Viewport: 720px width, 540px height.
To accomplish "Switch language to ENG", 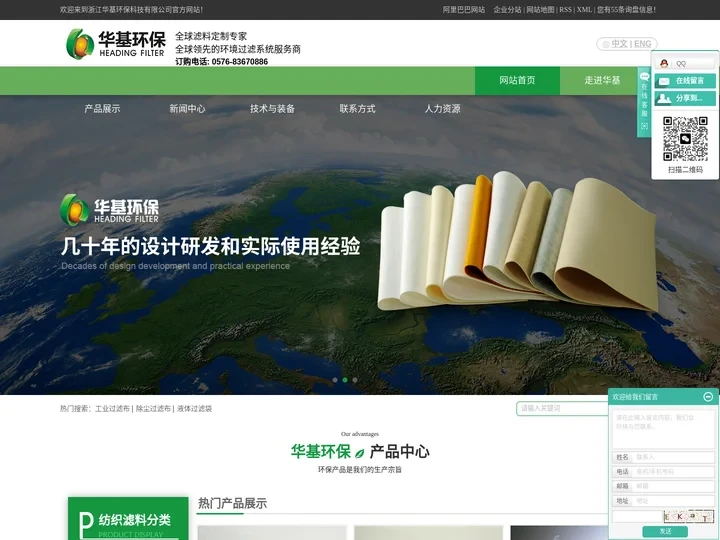I will click(642, 44).
